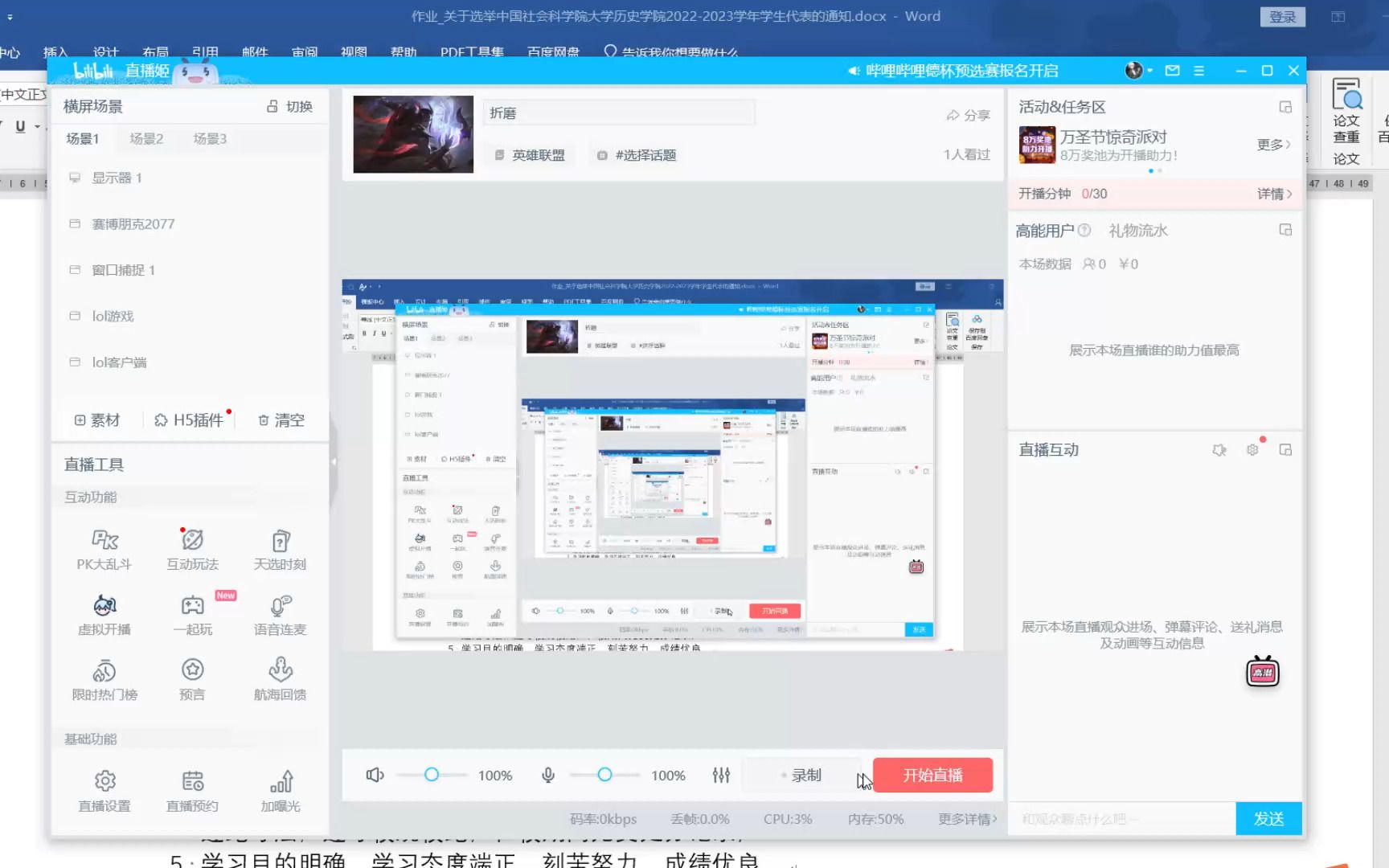Image resolution: width=1389 pixels, height=868 pixels.
Task: Mute the microphone in the bottom bar
Action: (547, 774)
